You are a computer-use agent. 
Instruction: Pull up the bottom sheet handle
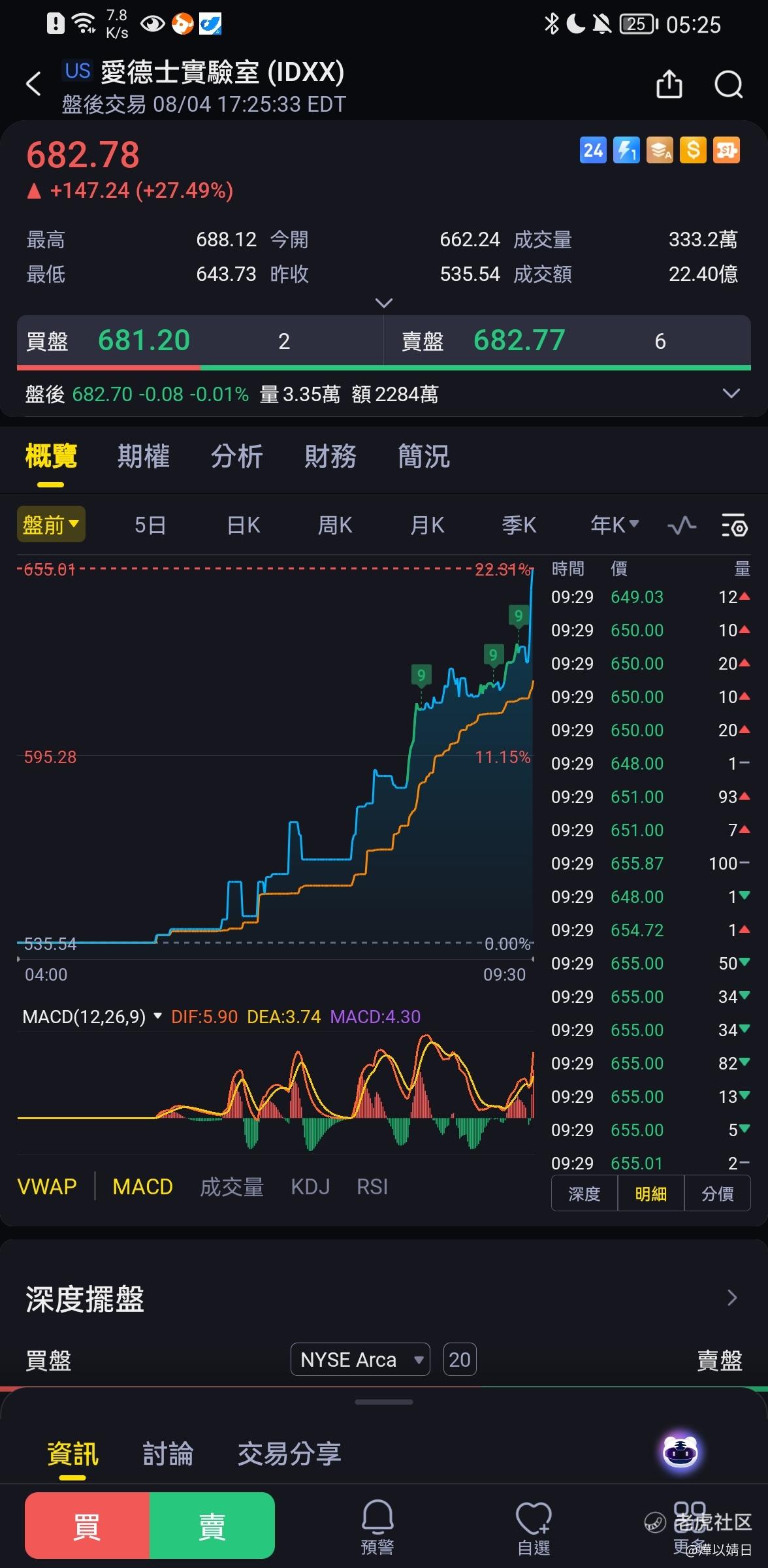coord(384,1402)
